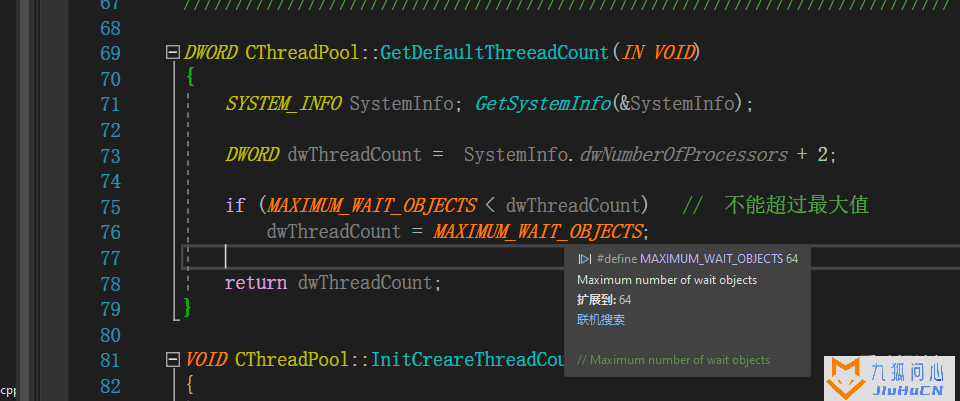Image resolution: width=960 pixels, height=401 pixels.
Task: Click CThreadPool class name on line 81
Action: (x=291, y=359)
